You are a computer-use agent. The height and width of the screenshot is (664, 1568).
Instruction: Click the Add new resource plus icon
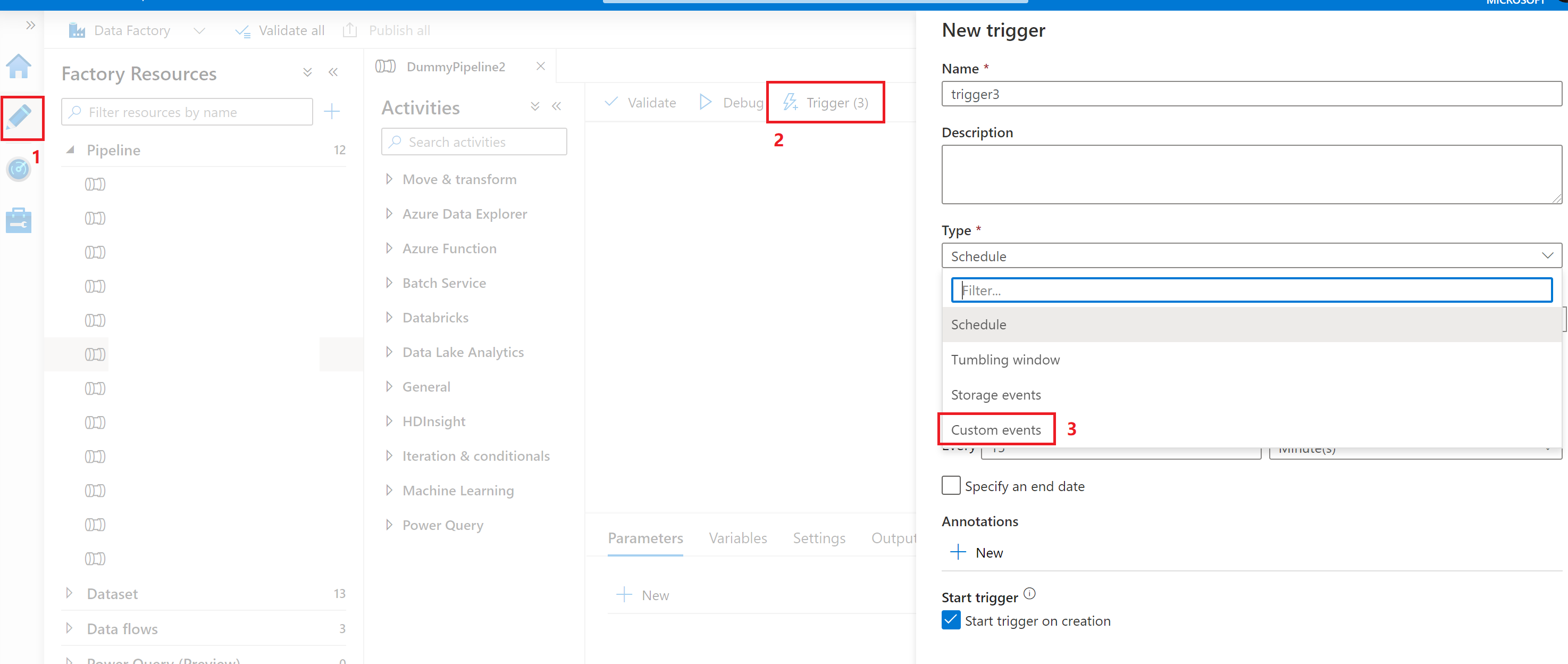(332, 112)
